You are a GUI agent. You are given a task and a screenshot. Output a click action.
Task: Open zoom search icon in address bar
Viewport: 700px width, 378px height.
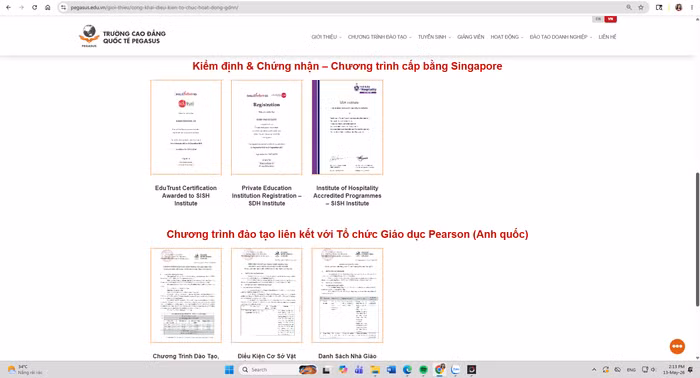[x=629, y=7]
